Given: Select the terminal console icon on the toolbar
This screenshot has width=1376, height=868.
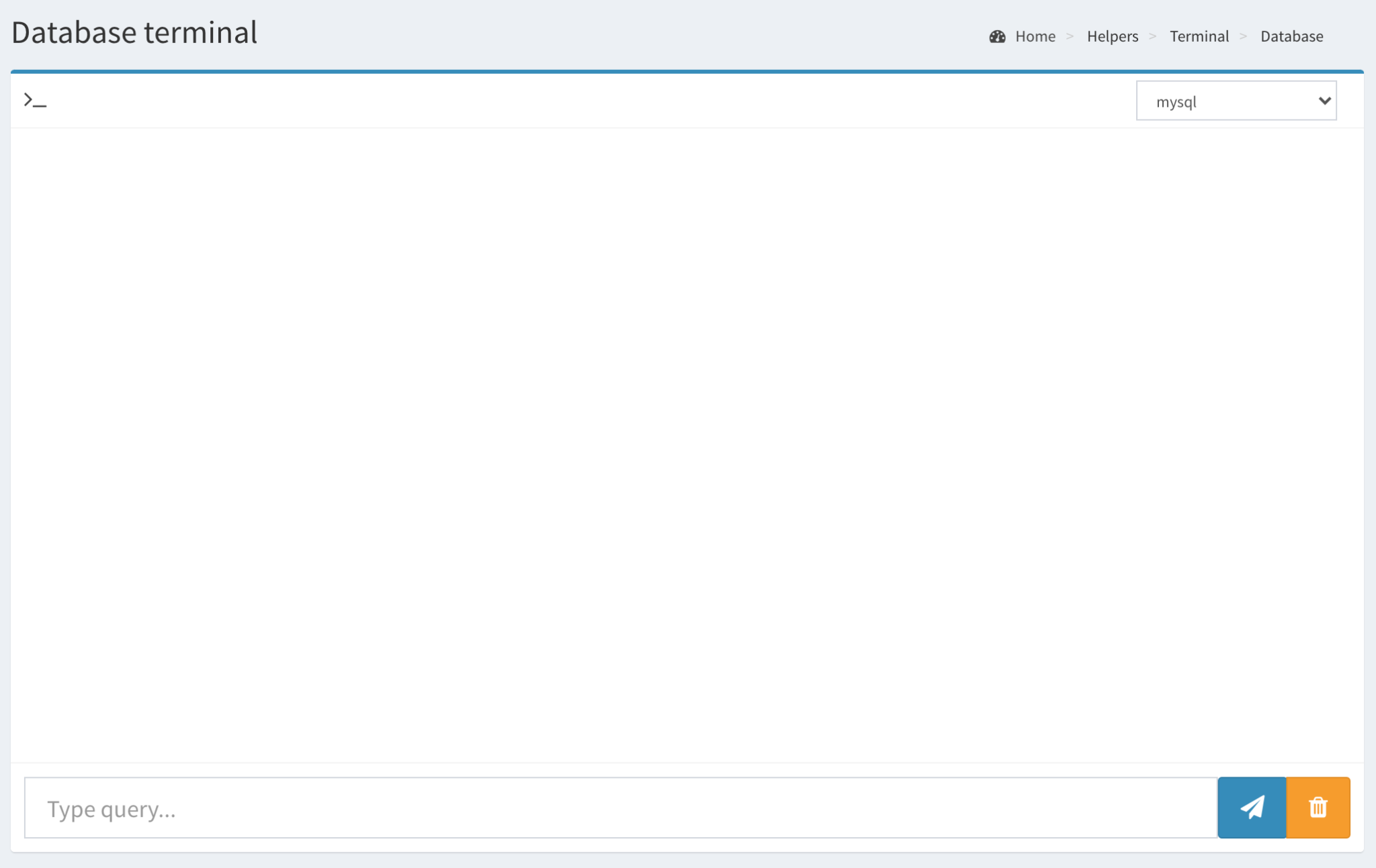Looking at the screenshot, I should pos(34,99).
